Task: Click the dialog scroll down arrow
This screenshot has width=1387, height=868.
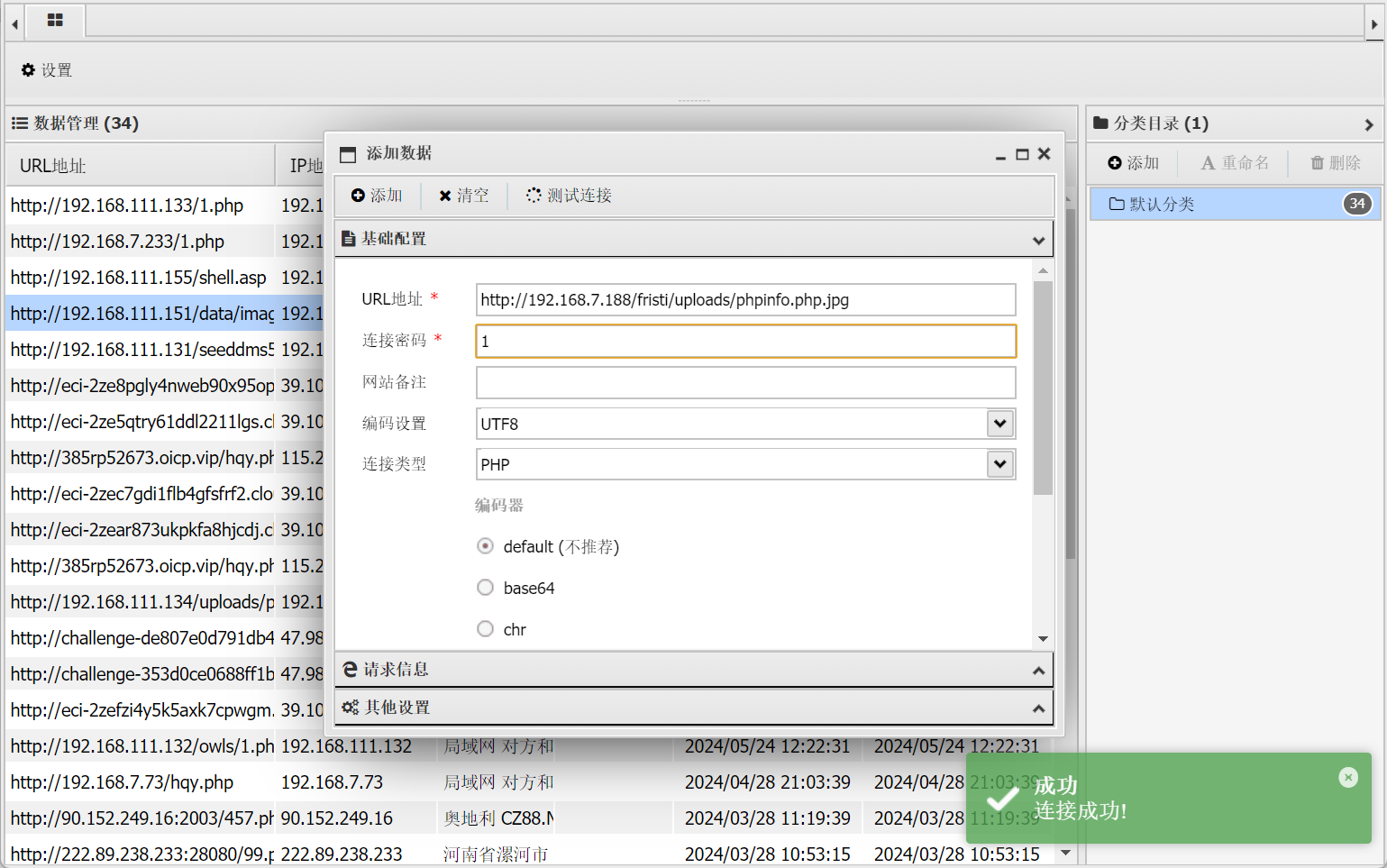Action: 1043,639
